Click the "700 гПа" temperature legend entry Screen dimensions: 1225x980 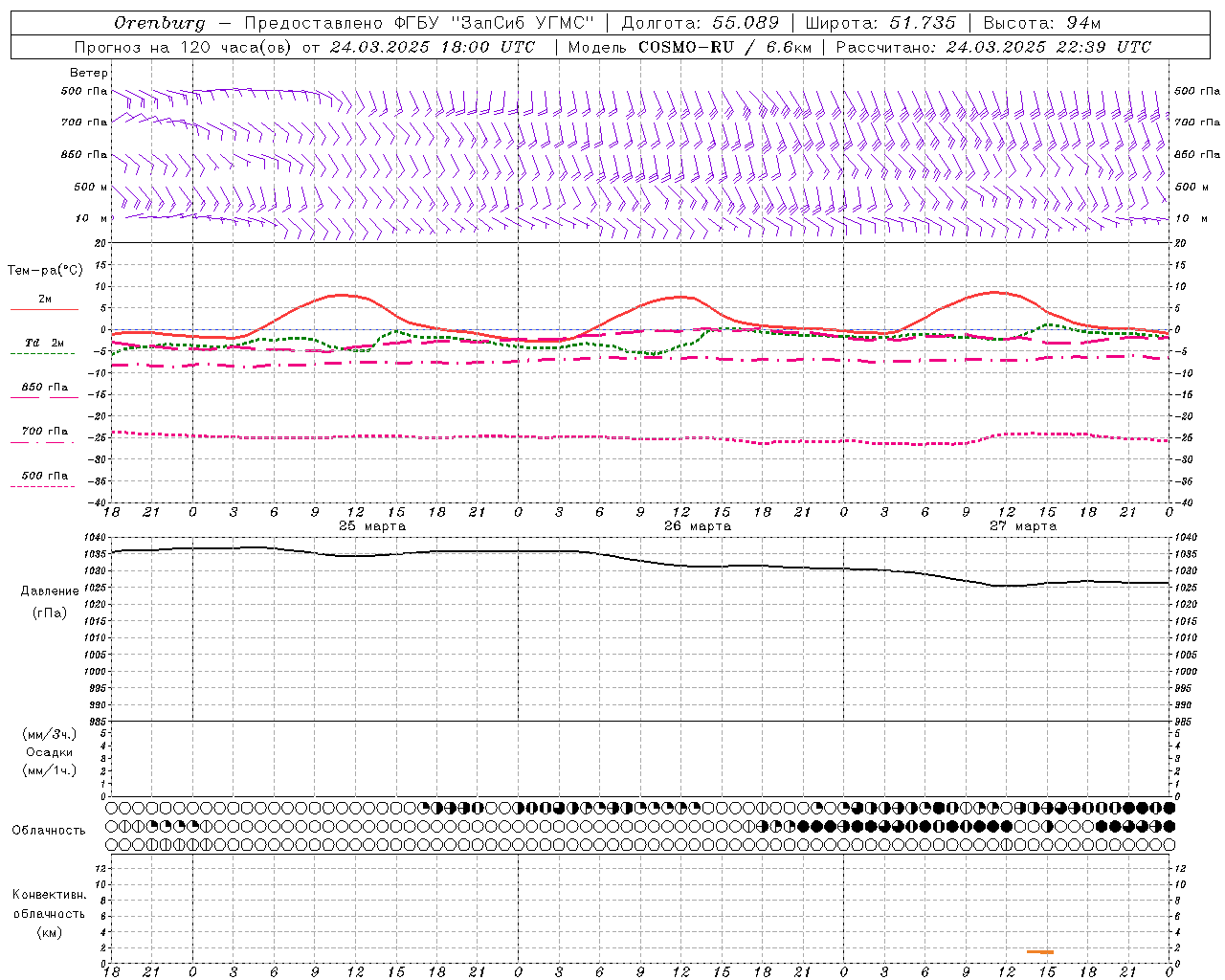point(45,432)
